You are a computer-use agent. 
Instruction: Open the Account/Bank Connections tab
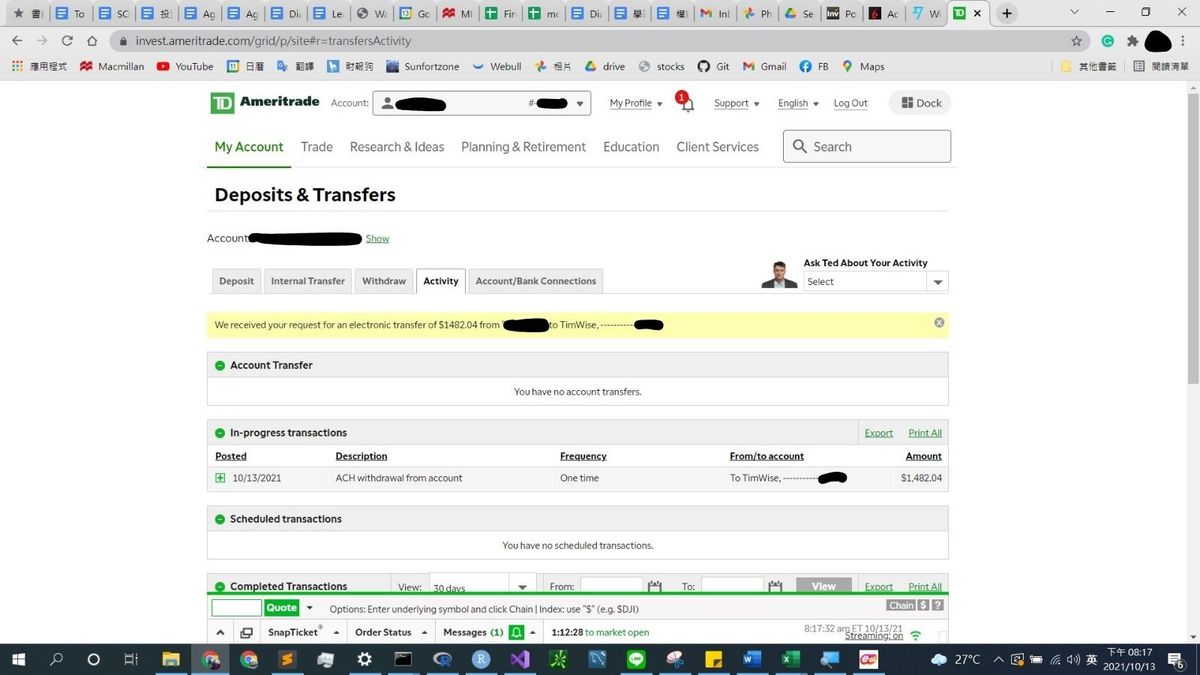[x=536, y=281]
